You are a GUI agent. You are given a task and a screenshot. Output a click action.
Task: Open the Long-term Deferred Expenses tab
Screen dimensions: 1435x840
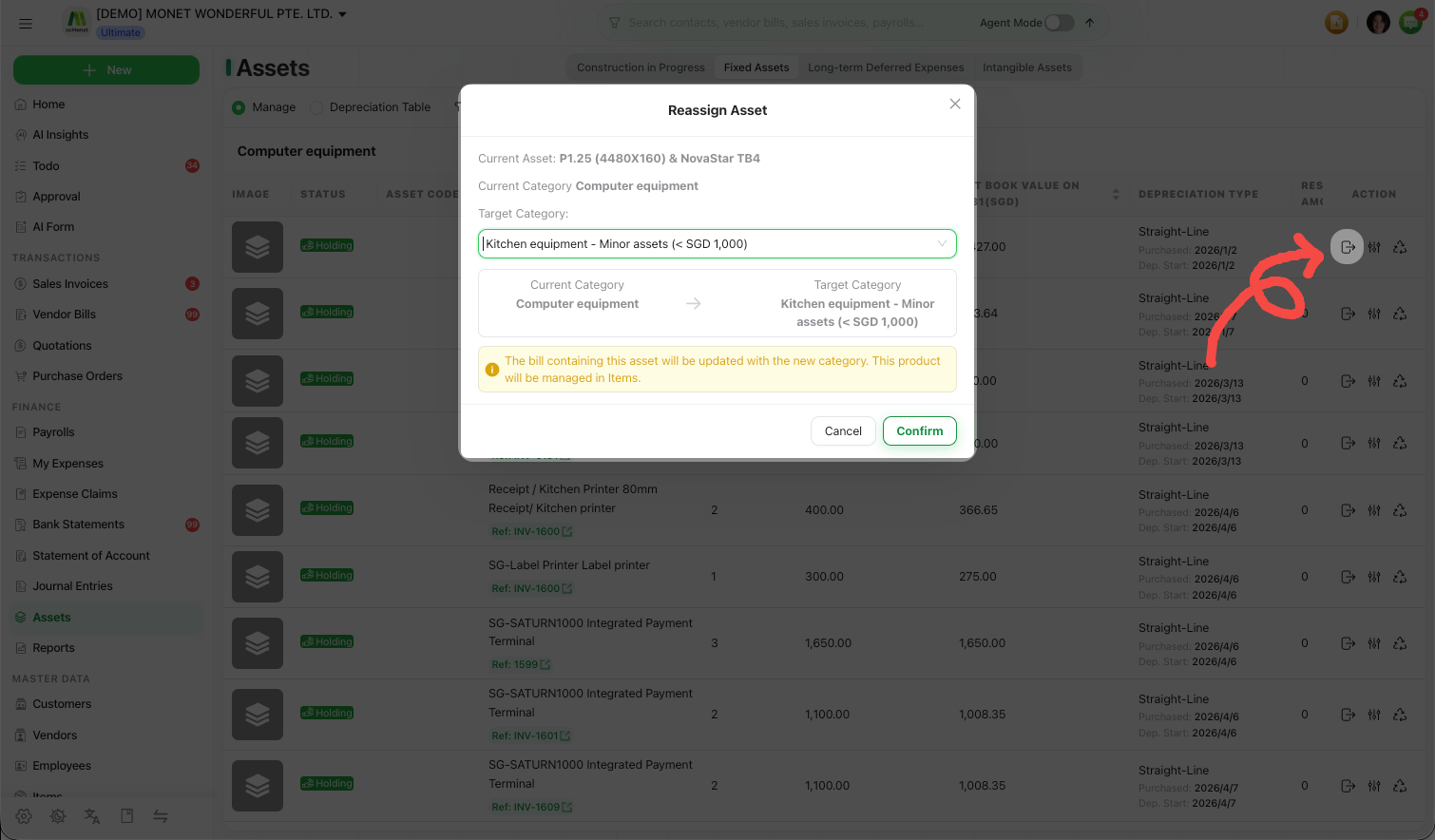tap(886, 67)
